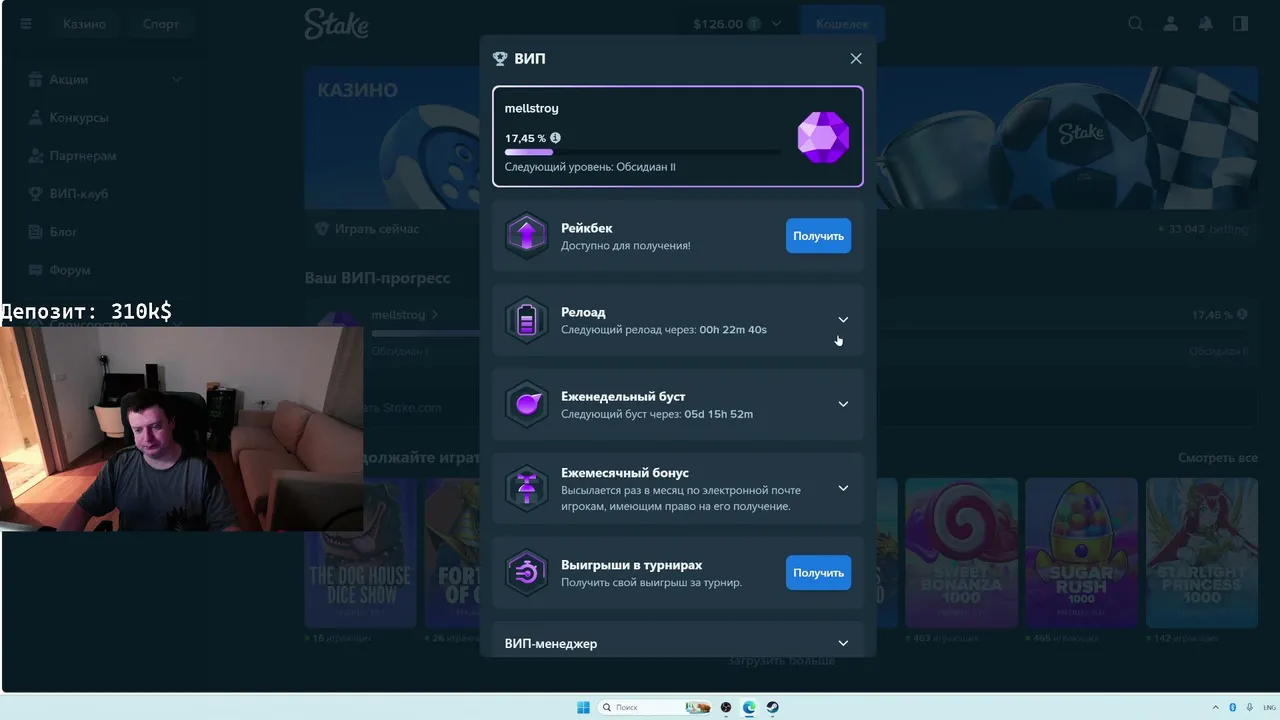Click the Кошелек wallet button
1280x720 pixels.
[x=842, y=24]
